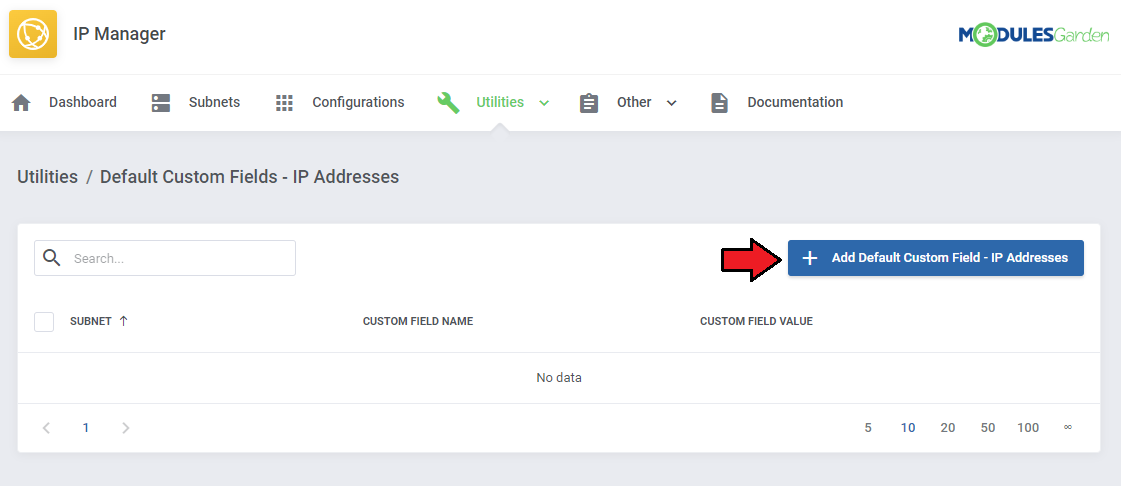This screenshot has width=1121, height=486.
Task: Toggle the select-all checkbox in table header
Action: tap(44, 322)
